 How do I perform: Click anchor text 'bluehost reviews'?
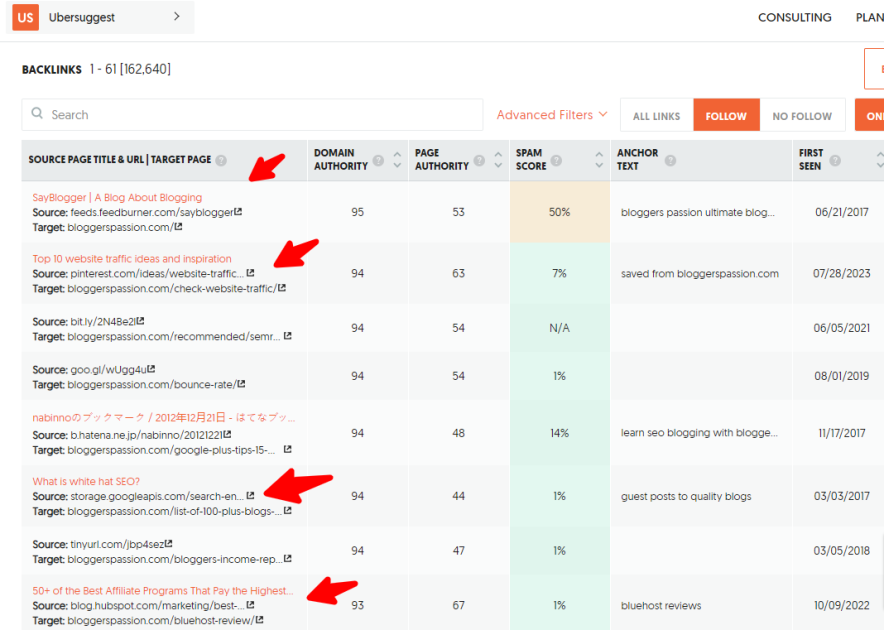pyautogui.click(x=661, y=606)
